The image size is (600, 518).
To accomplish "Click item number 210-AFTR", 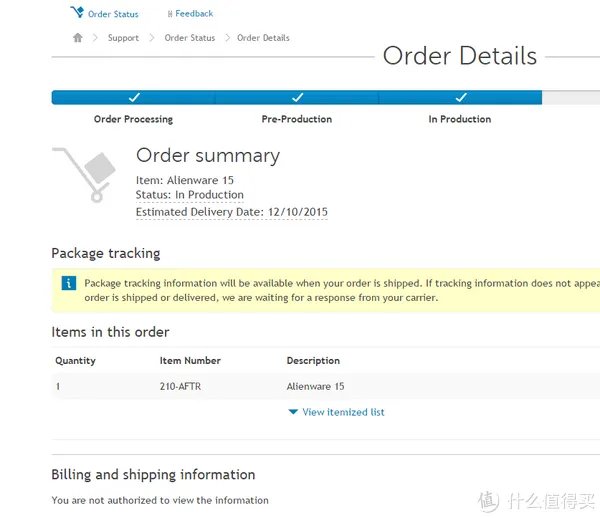I will pos(181,386).
